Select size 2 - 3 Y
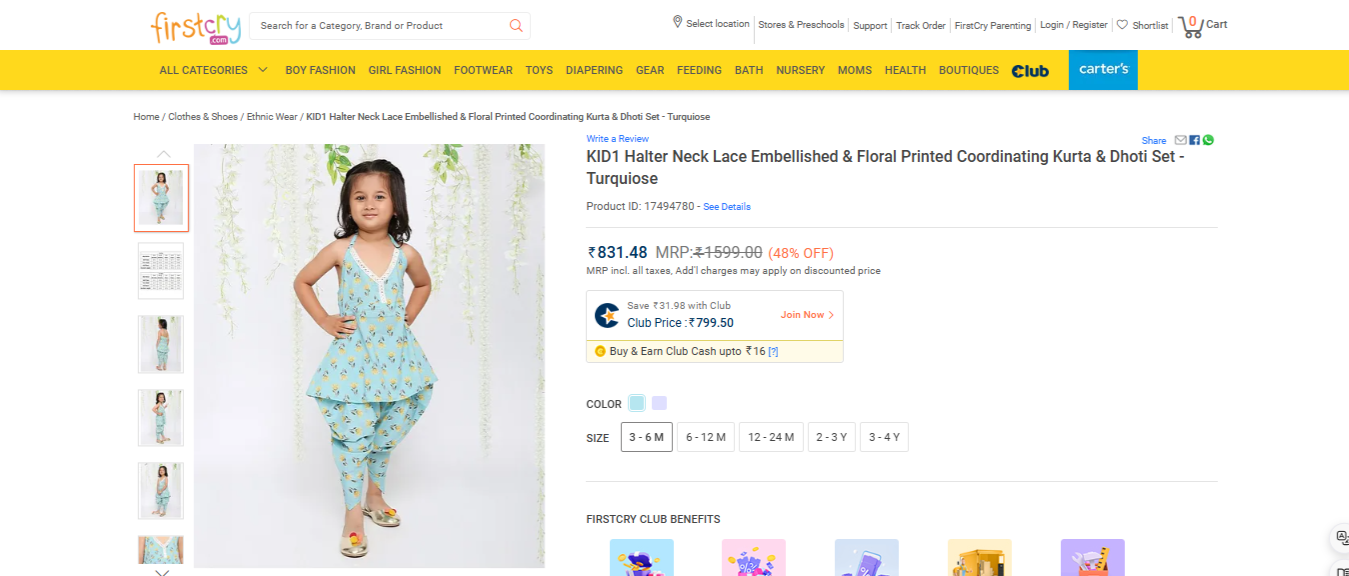Image resolution: width=1349 pixels, height=576 pixels. tap(831, 437)
